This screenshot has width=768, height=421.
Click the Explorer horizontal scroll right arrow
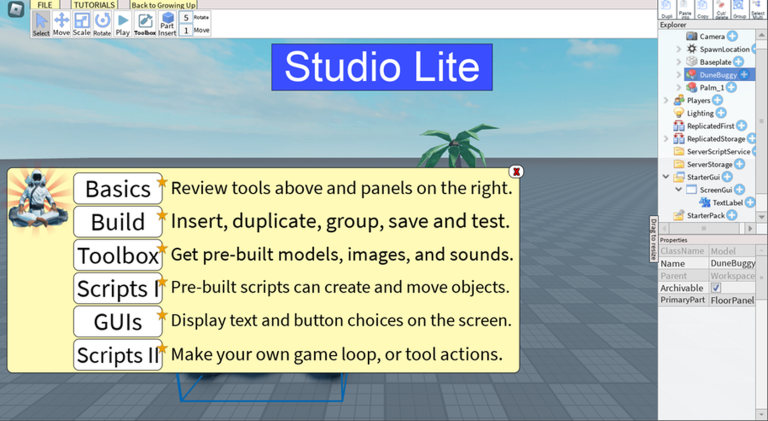(x=750, y=228)
